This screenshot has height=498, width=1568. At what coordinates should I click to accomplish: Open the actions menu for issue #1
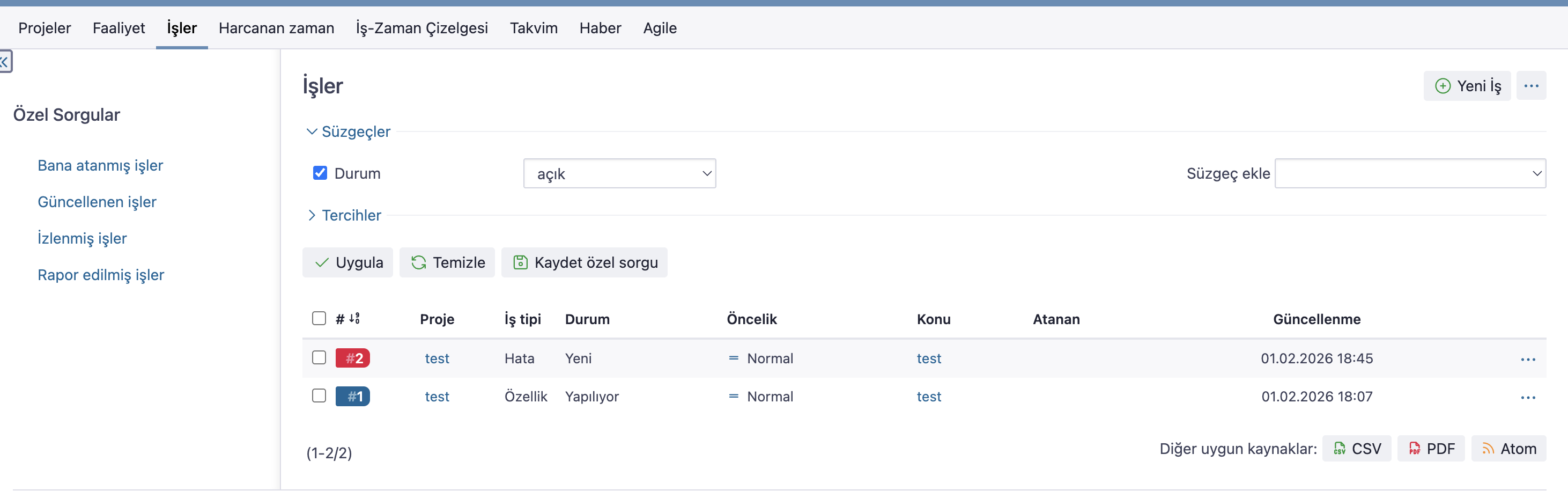[1527, 398]
